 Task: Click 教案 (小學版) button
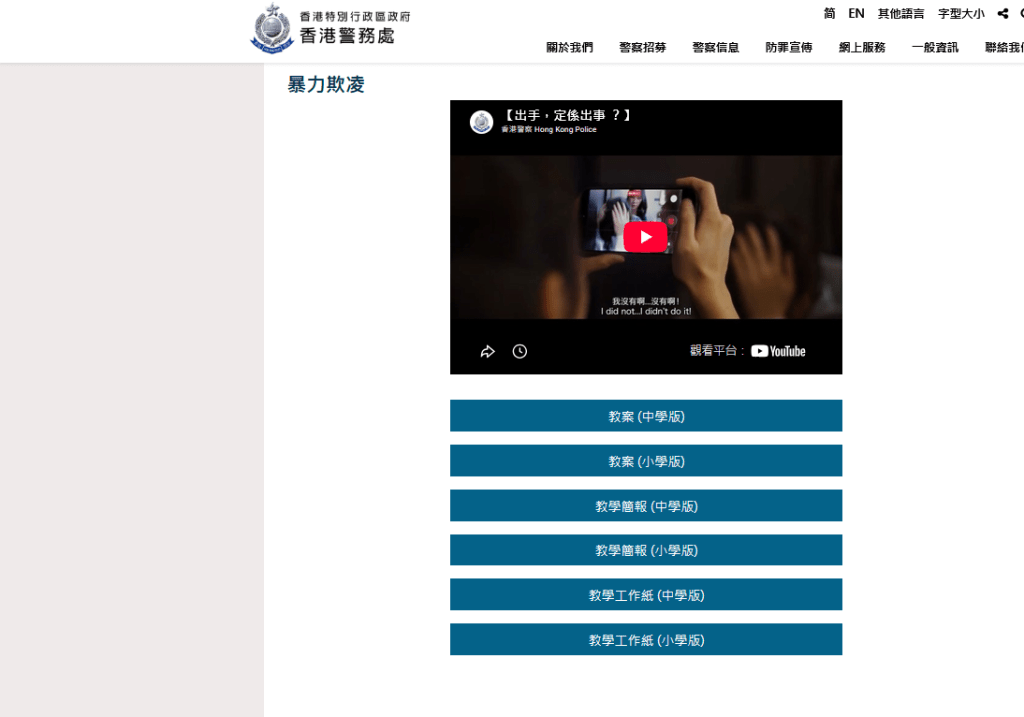coord(646,461)
